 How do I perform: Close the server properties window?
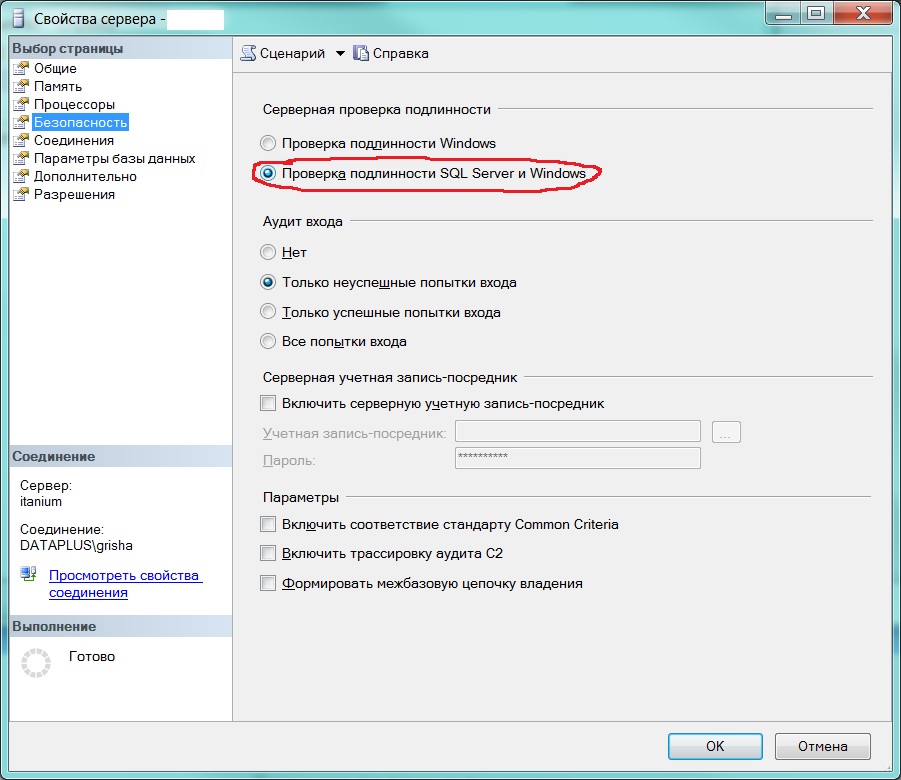click(863, 13)
